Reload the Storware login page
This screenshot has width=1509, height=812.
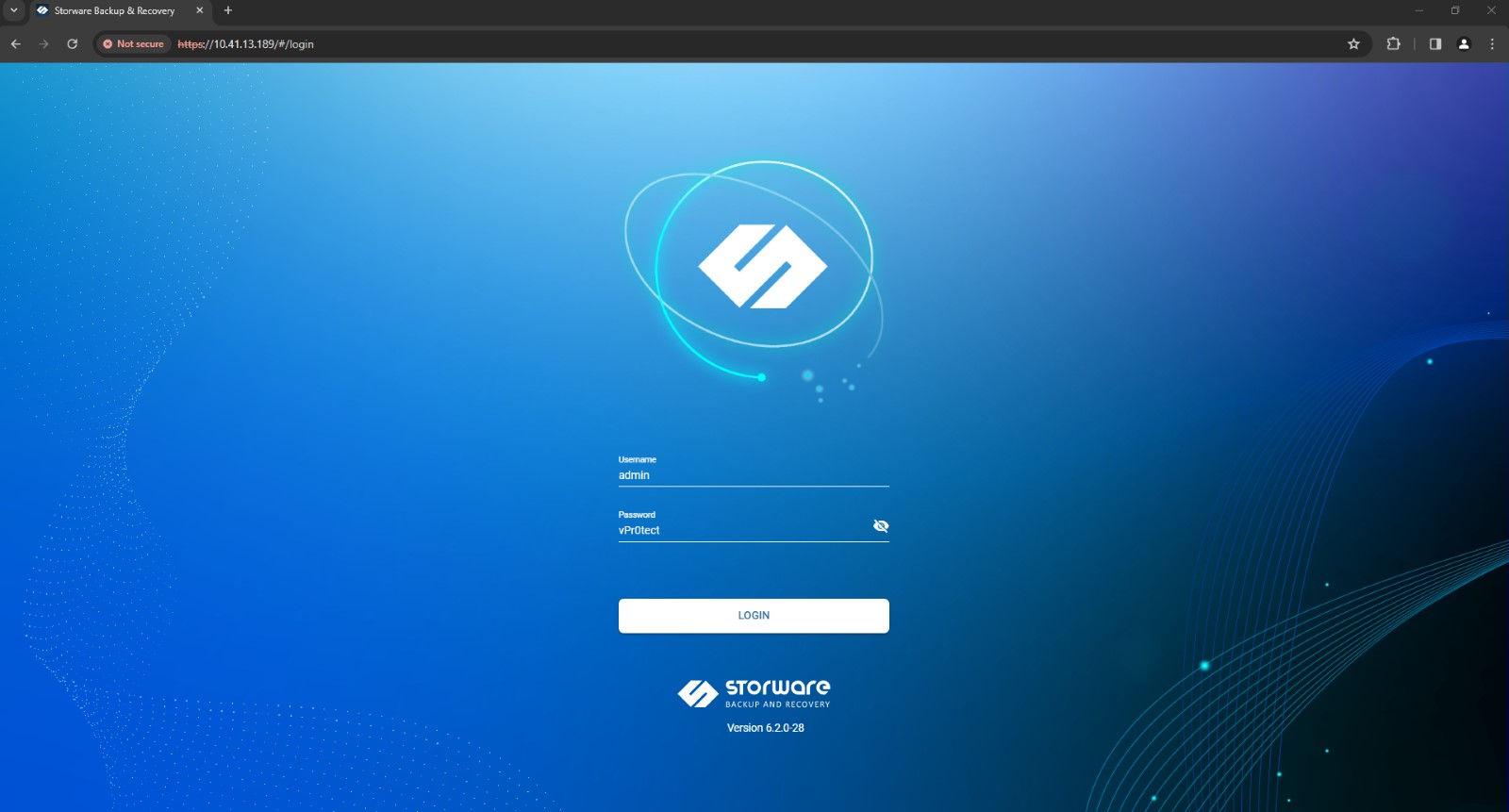pyautogui.click(x=72, y=44)
